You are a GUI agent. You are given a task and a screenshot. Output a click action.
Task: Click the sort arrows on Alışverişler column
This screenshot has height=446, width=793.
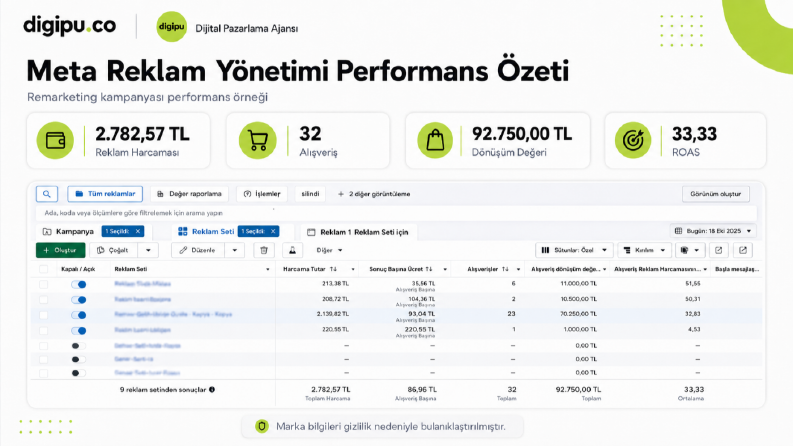pyautogui.click(x=505, y=269)
